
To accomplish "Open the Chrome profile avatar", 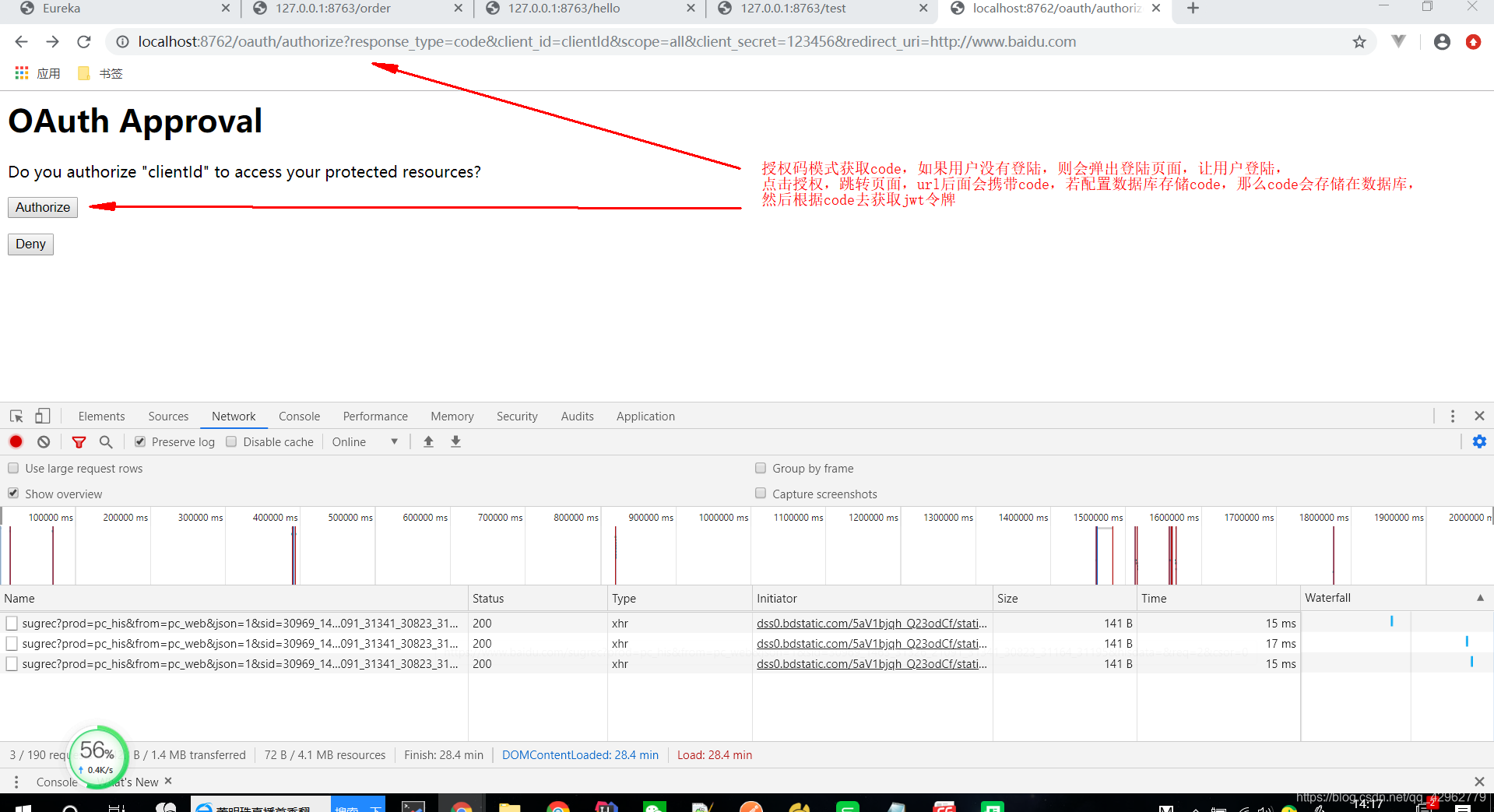I will coord(1442,42).
